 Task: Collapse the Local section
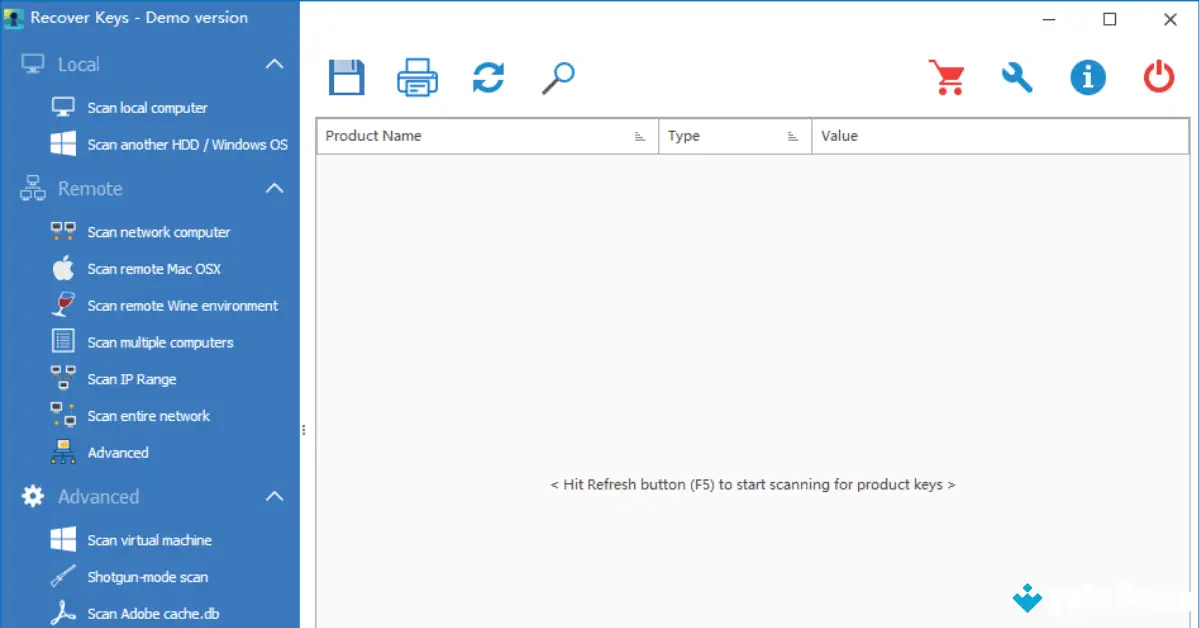tap(274, 63)
